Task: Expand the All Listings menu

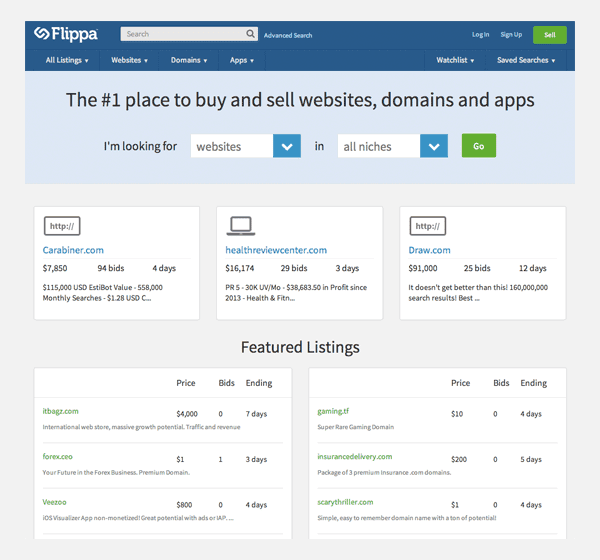Action: [x=67, y=60]
